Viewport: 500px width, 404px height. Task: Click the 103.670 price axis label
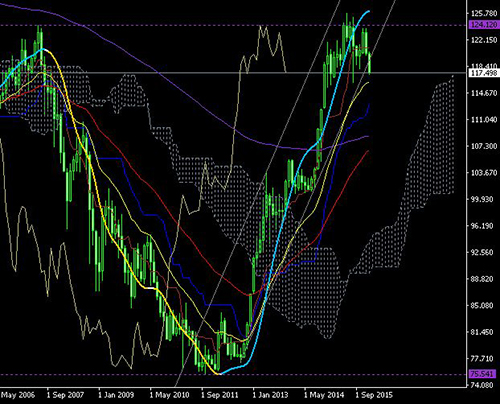click(x=484, y=173)
